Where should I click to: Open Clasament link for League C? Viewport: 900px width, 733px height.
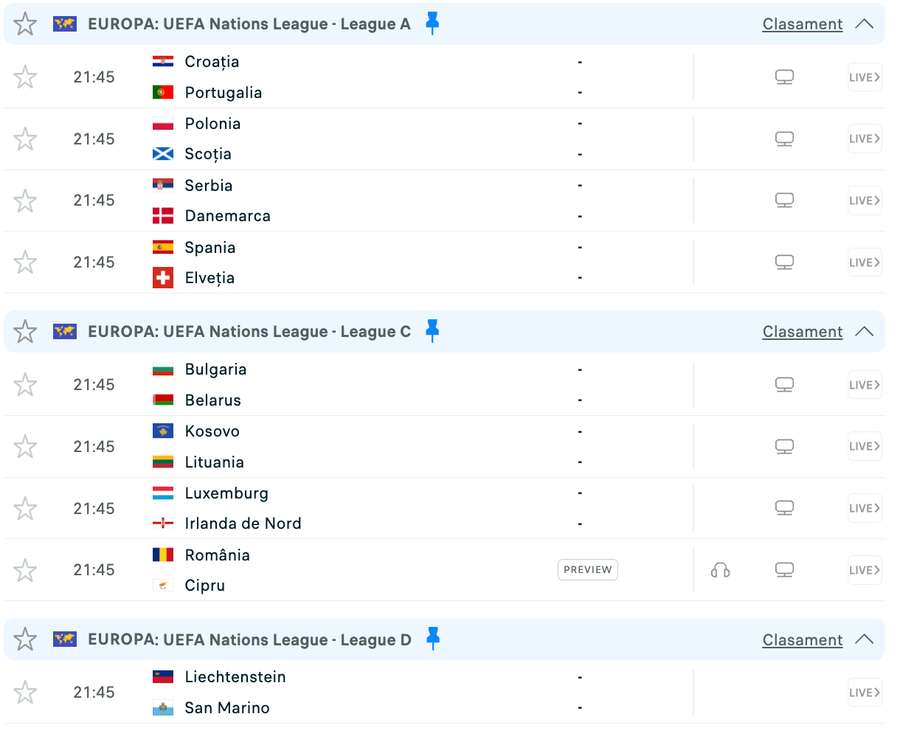[x=802, y=332]
